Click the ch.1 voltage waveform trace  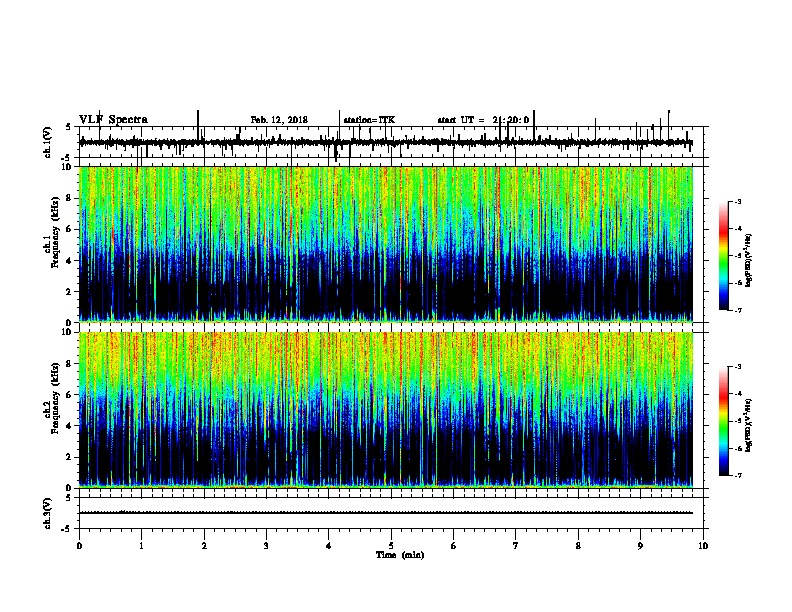pyautogui.click(x=386, y=143)
